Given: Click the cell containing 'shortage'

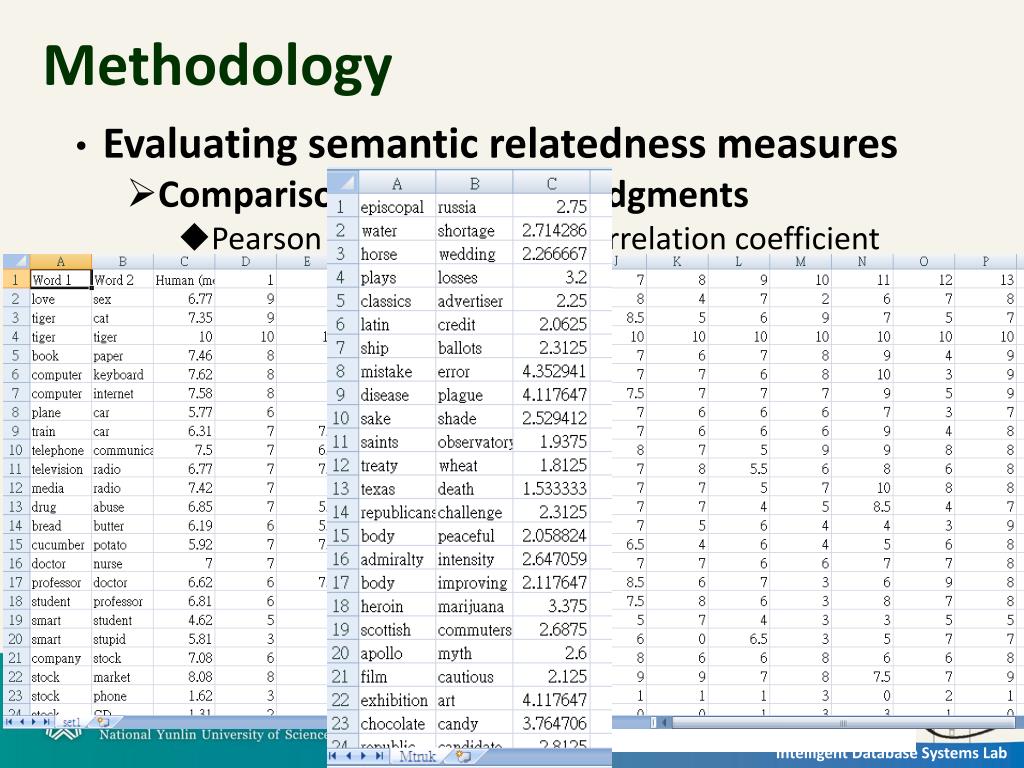Looking at the screenshot, I should [475, 230].
